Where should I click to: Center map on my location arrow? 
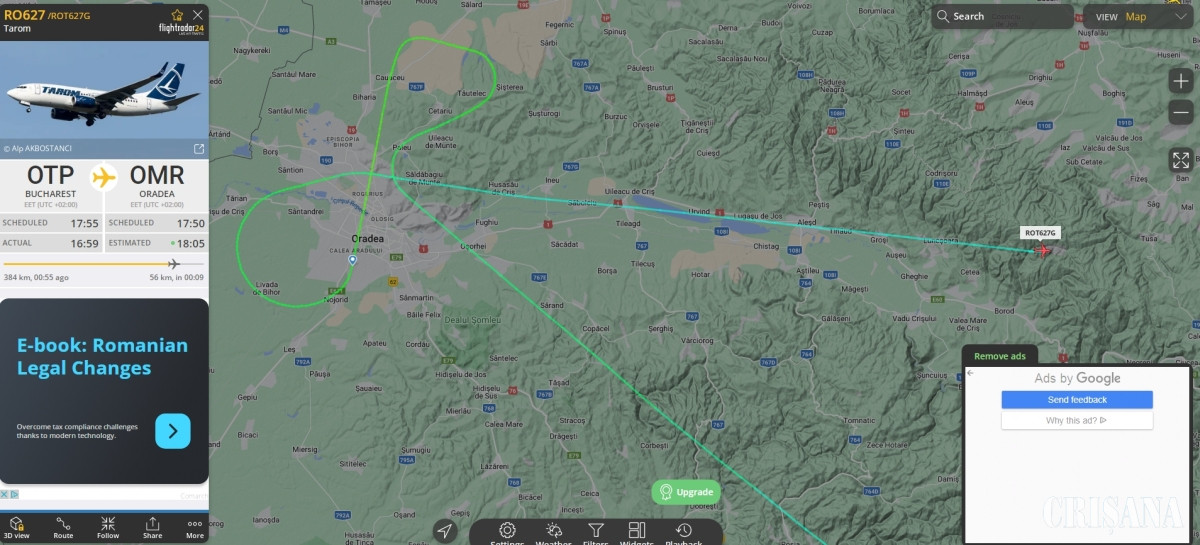coord(445,531)
